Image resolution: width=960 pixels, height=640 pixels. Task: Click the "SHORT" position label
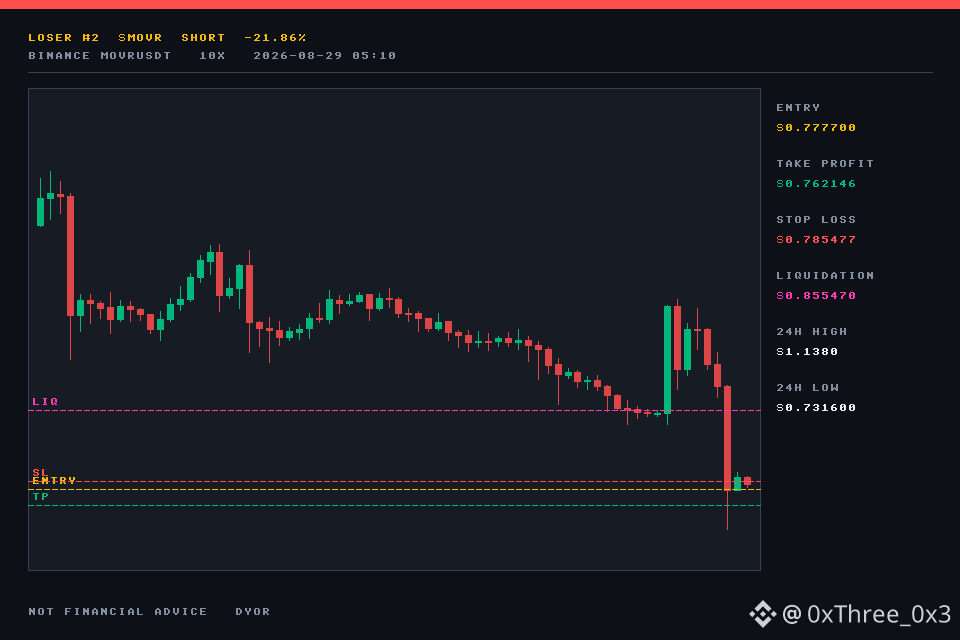[203, 37]
